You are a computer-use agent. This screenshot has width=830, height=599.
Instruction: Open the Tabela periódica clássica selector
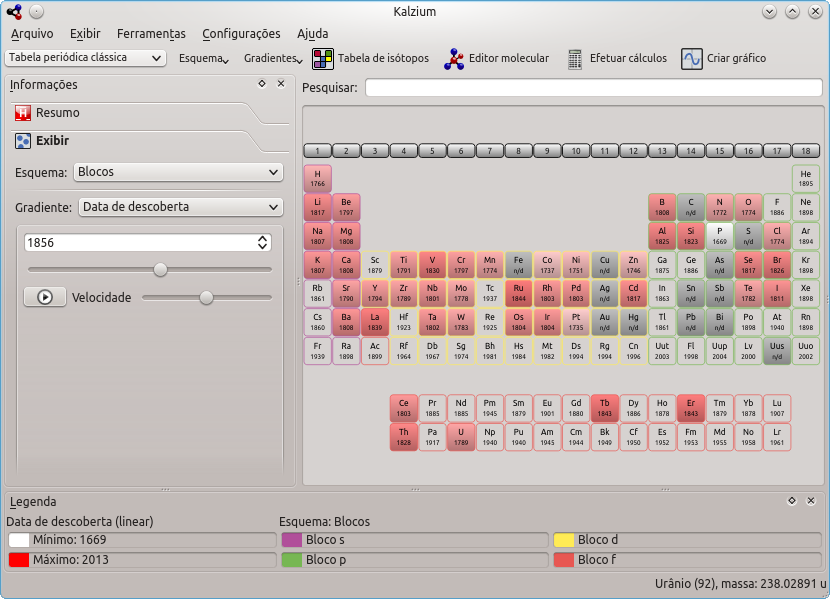click(86, 58)
